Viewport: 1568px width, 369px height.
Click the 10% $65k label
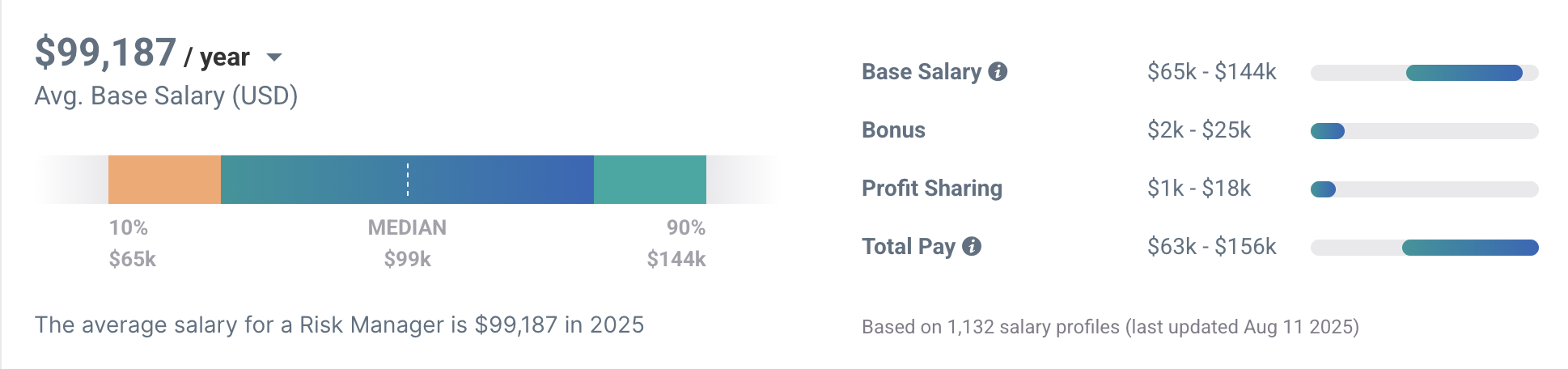click(x=133, y=243)
